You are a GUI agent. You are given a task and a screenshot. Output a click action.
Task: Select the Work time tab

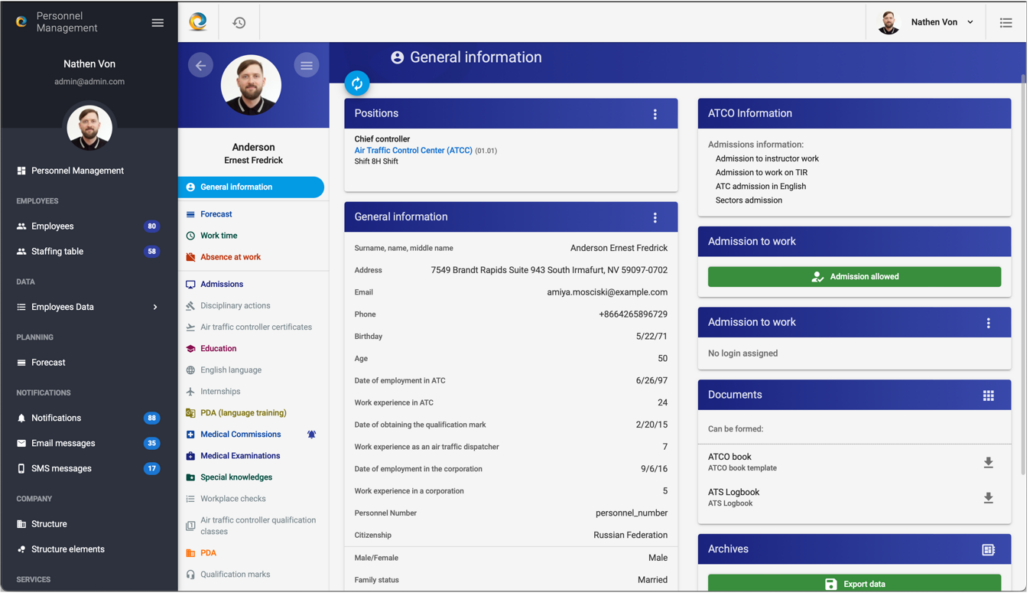click(218, 236)
